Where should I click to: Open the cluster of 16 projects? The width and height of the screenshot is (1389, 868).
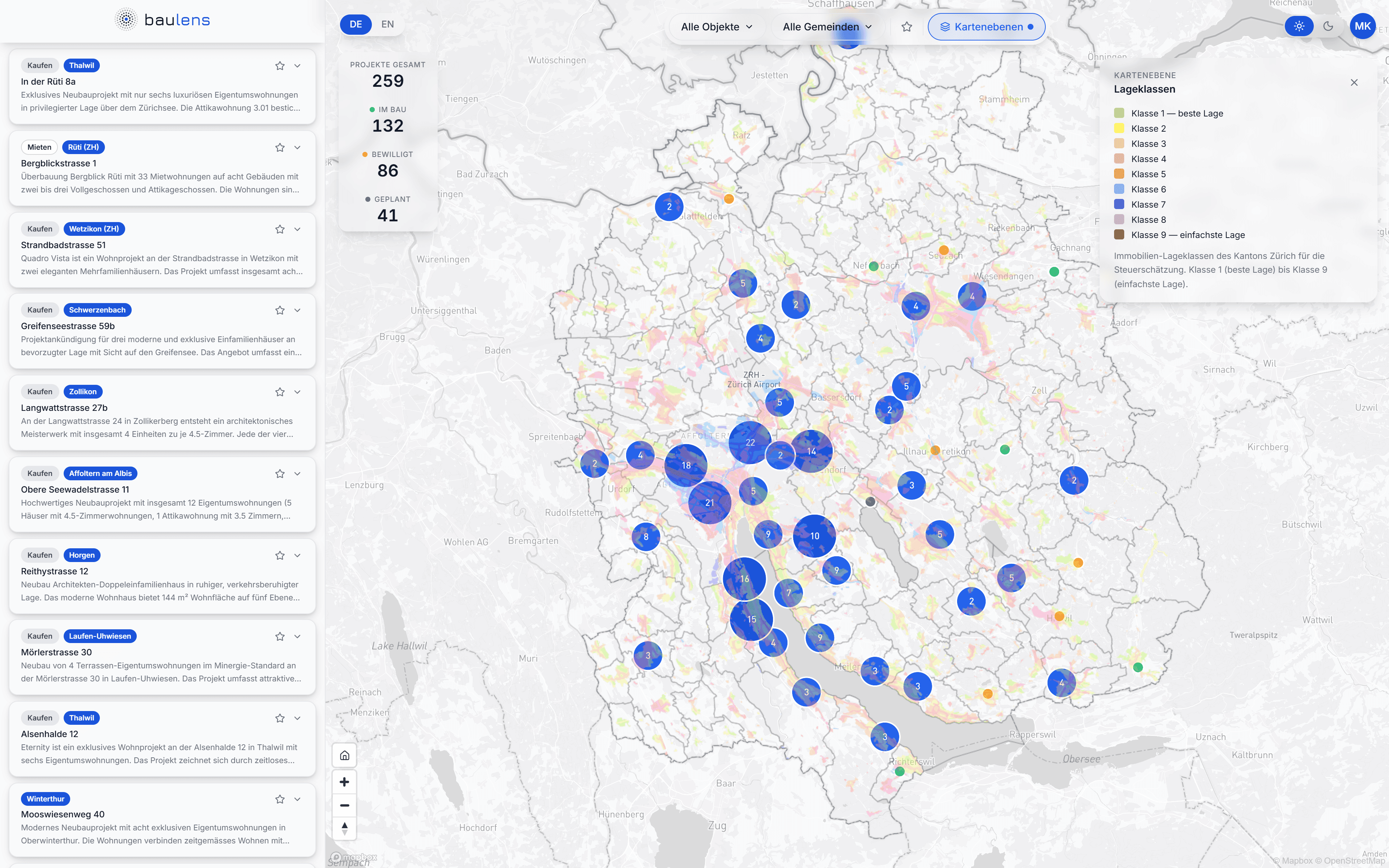(744, 579)
